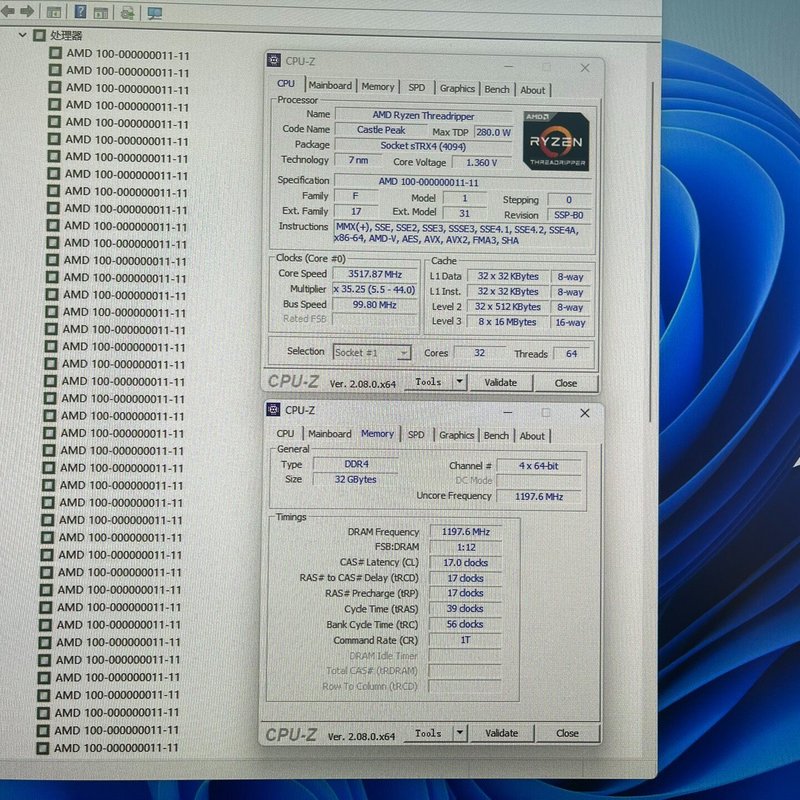
Task: Select the CPU tab in upper CPU-Z window
Action: coord(286,84)
